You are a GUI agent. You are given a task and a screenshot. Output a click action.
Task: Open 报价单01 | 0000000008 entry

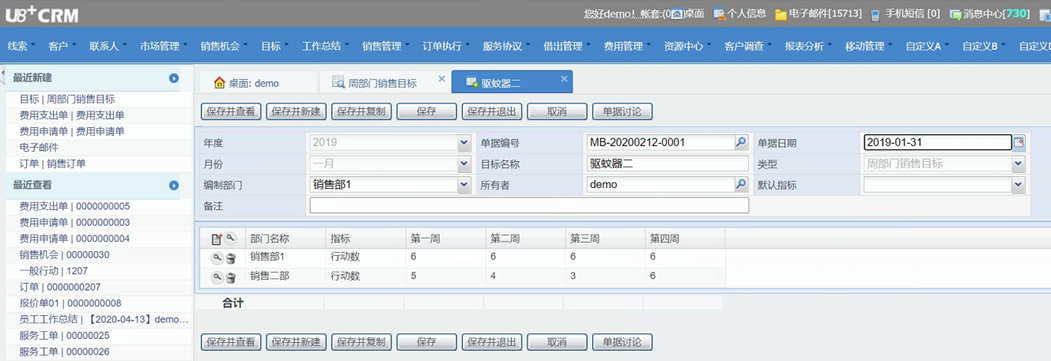click(70, 303)
